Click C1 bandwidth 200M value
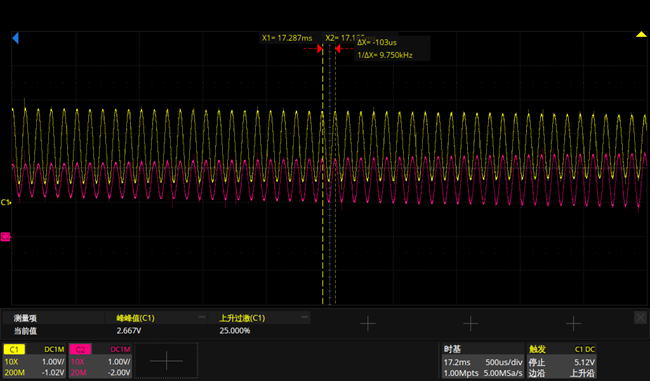Image resolution: width=650 pixels, height=381 pixels. click(x=15, y=373)
